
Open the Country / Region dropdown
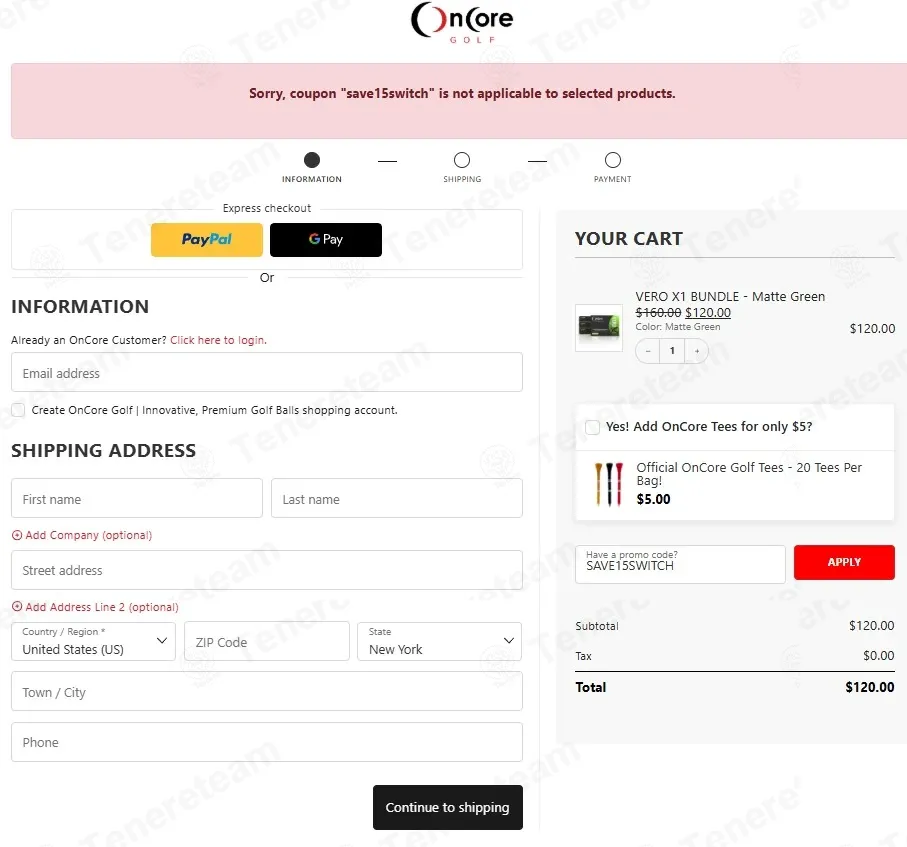point(93,641)
